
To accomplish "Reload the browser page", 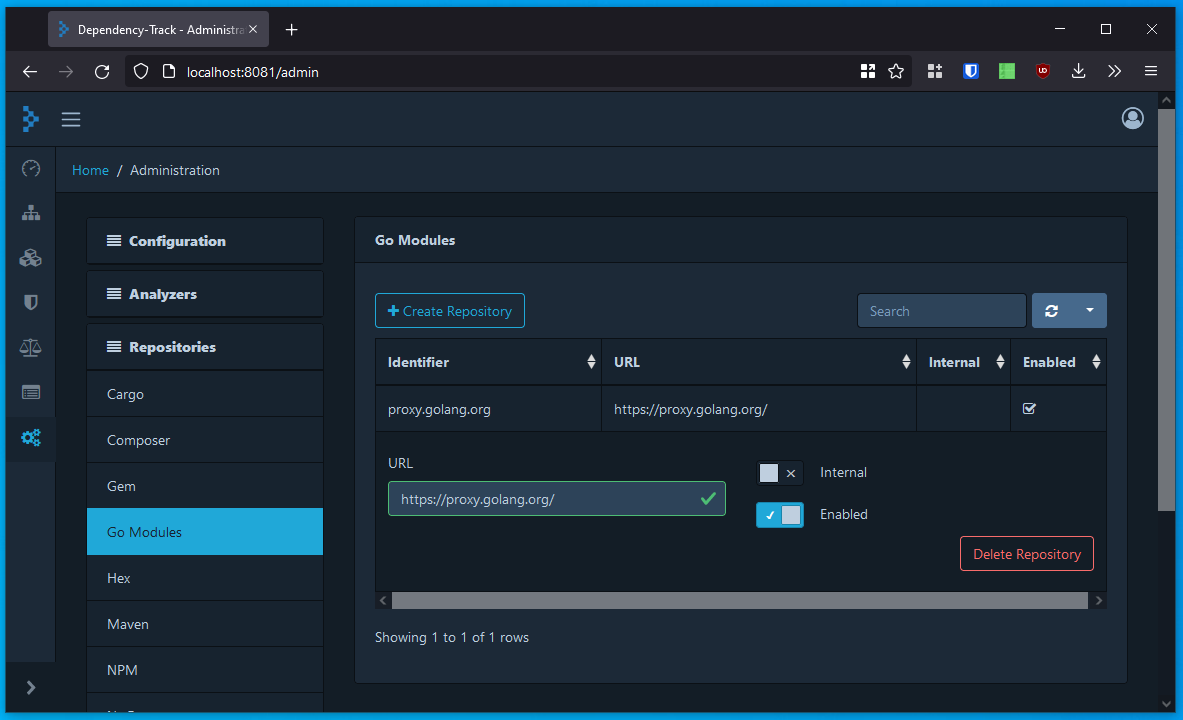I will (102, 72).
